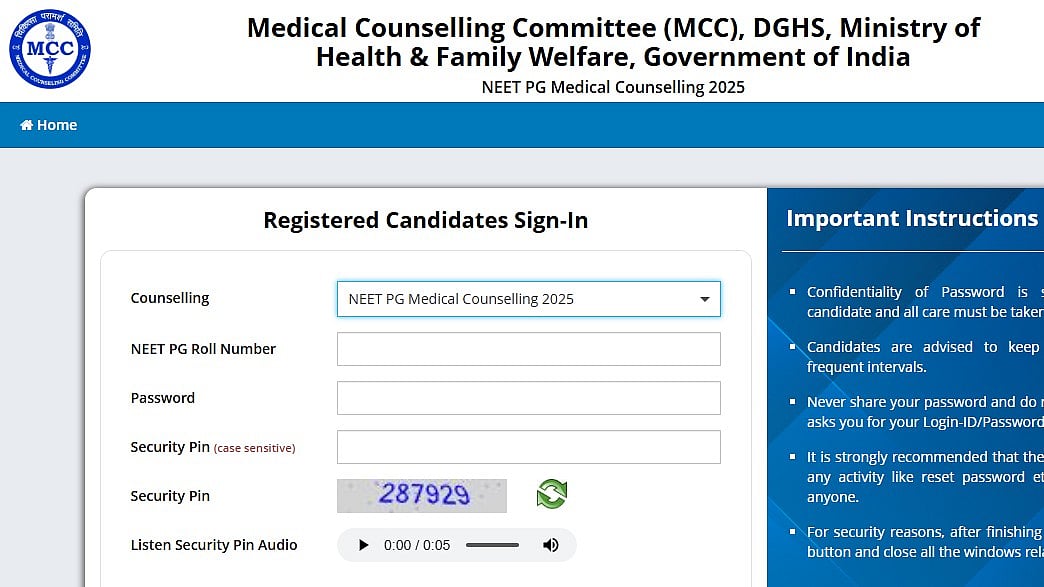Click the 0:00 / 0:05 time display
The image size is (1044, 587).
[x=419, y=544]
